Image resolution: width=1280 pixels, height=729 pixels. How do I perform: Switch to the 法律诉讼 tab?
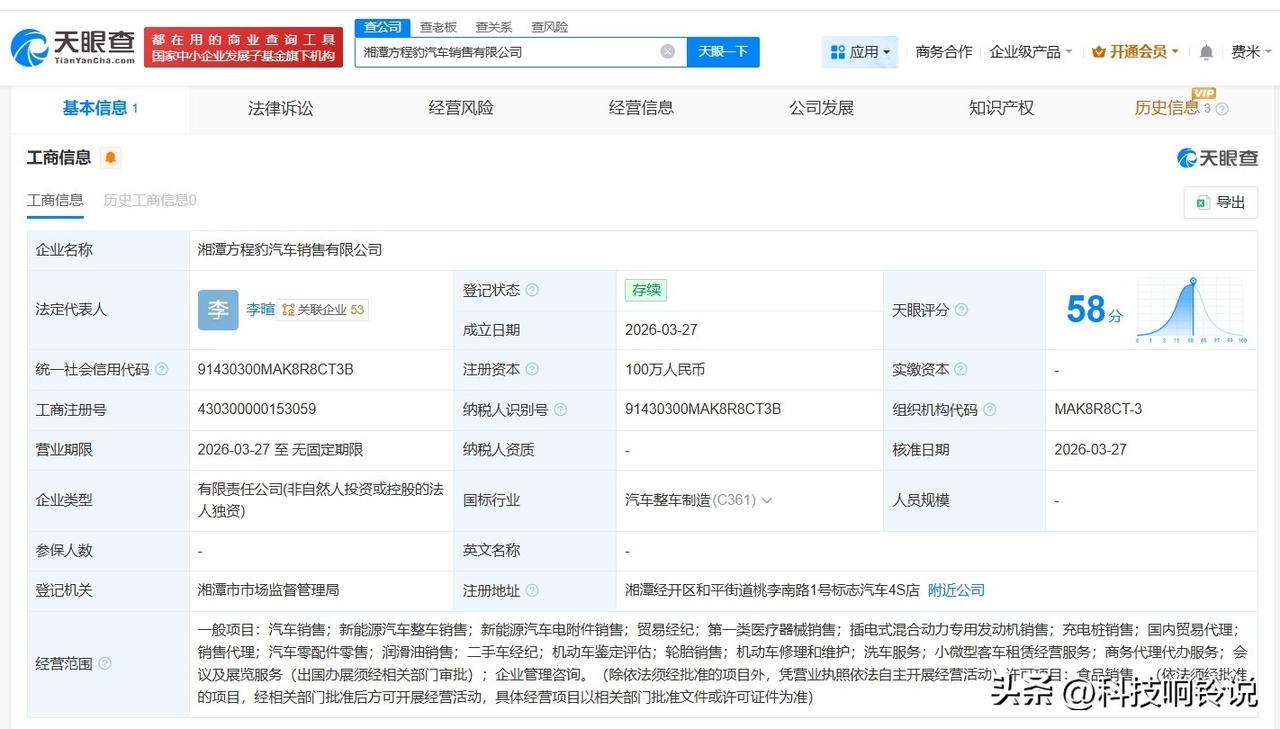click(280, 108)
